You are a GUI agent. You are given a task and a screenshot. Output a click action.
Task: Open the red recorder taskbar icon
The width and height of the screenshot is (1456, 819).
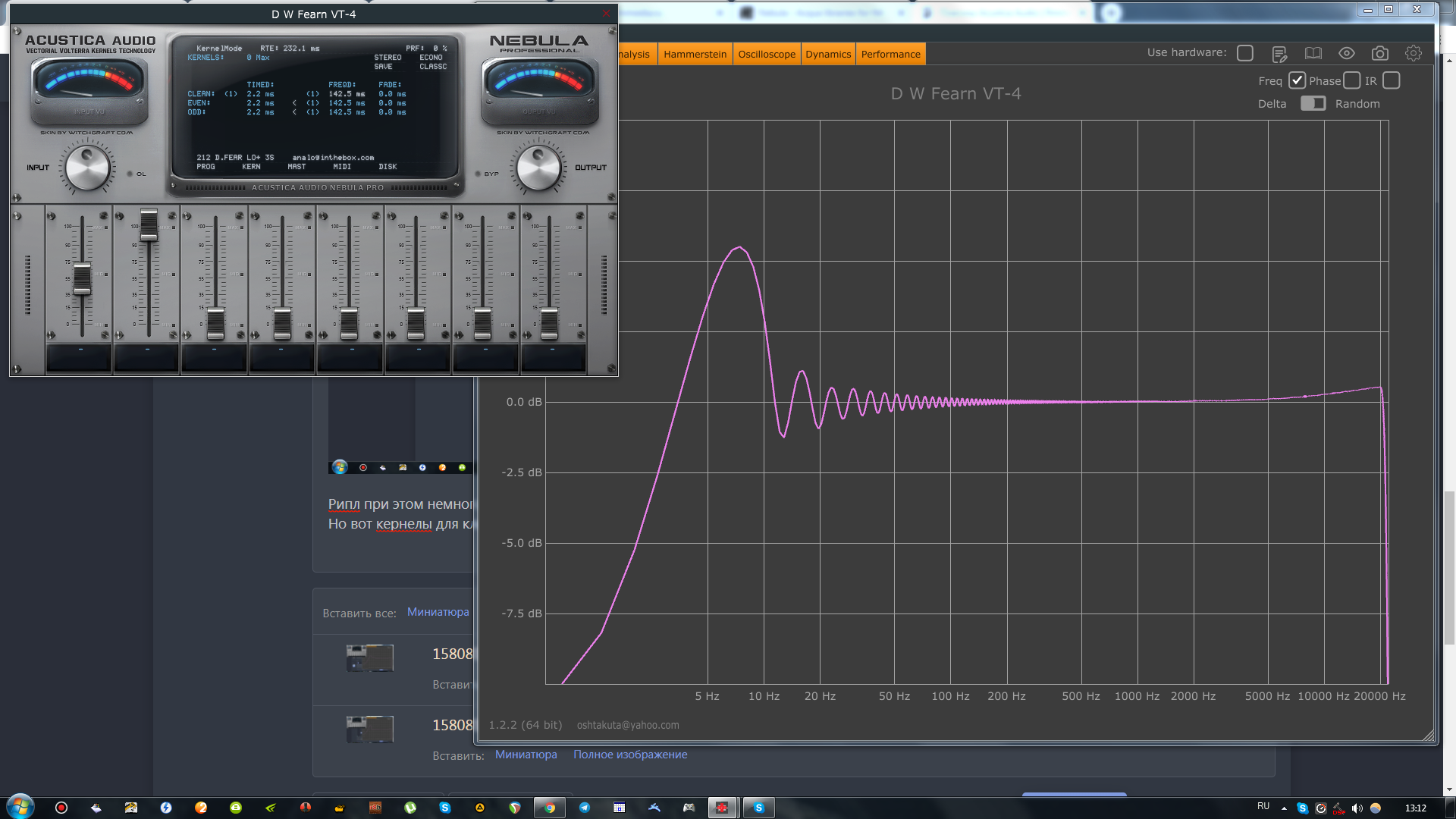(61, 808)
